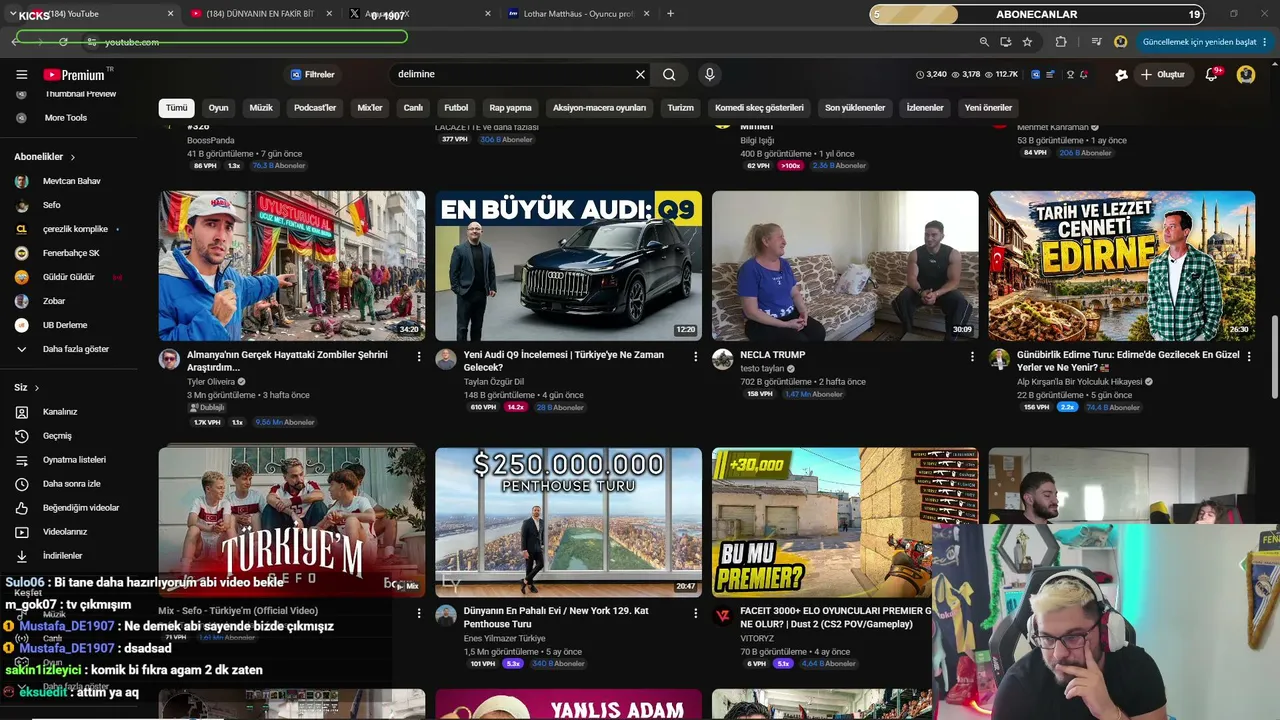
Task: Select the Son yüklenenler filter chip
Action: click(855, 108)
